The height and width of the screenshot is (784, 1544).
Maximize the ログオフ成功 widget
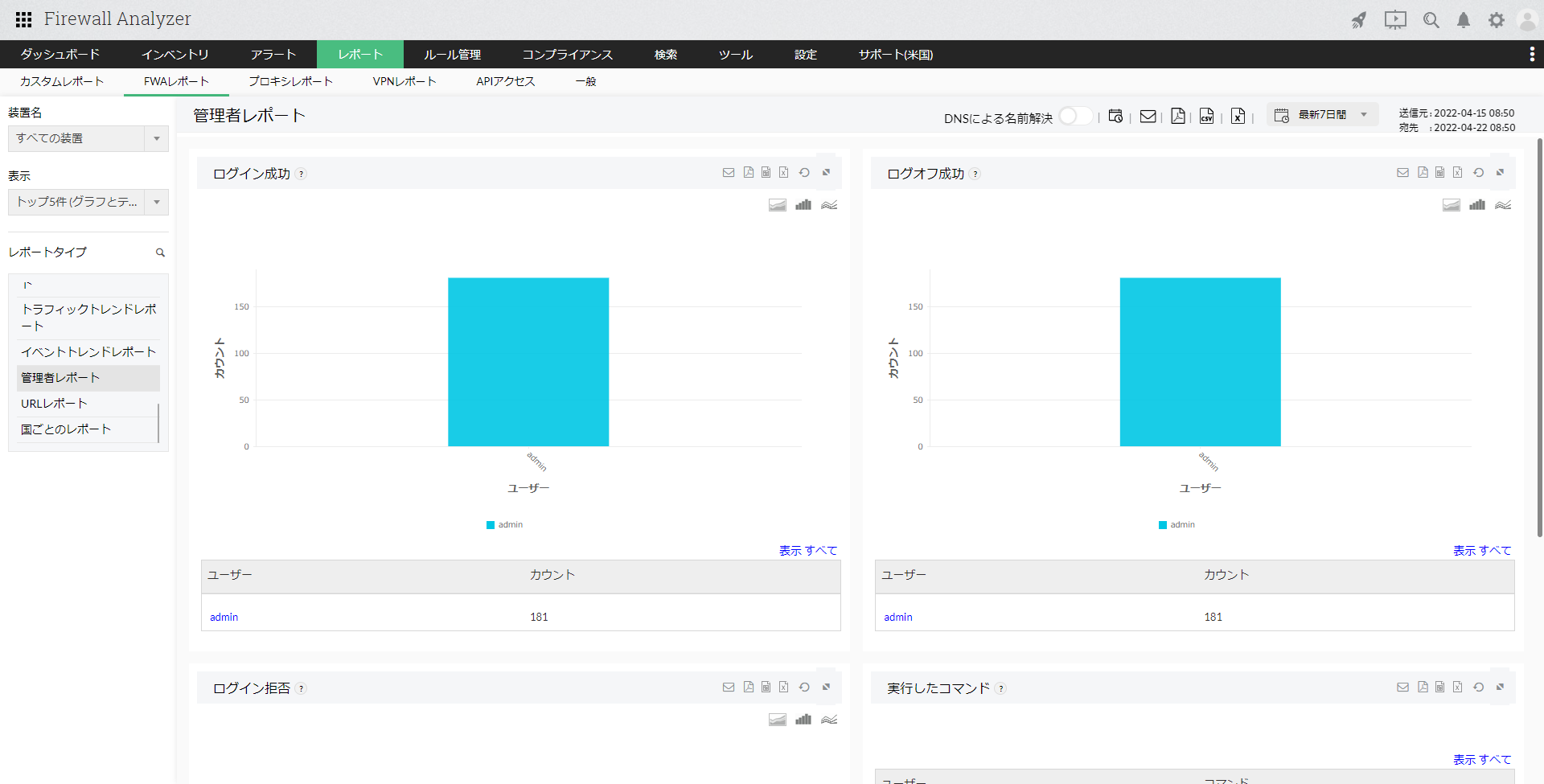[1500, 172]
